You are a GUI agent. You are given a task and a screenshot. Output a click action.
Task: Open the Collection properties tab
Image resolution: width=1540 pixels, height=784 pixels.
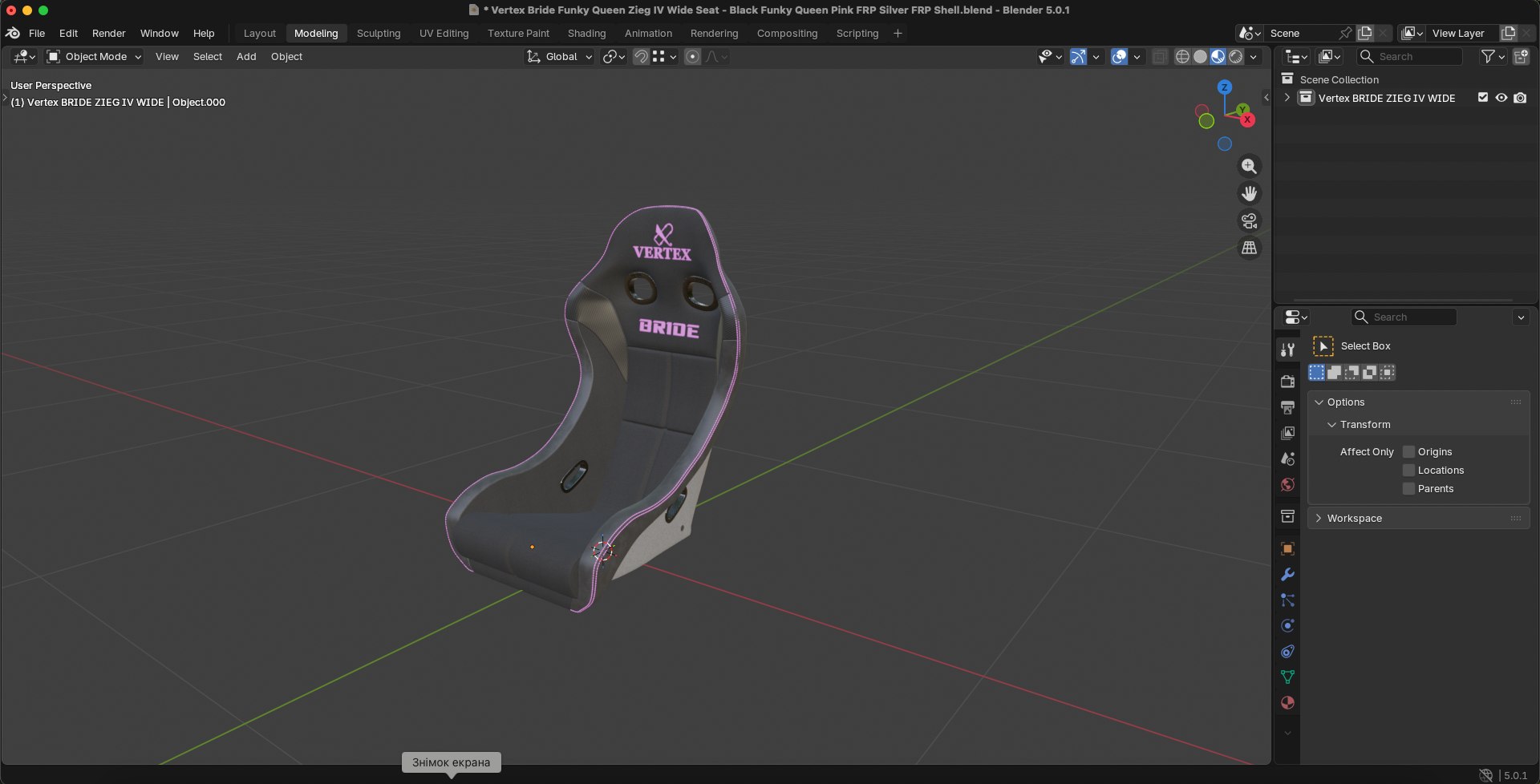(x=1287, y=516)
